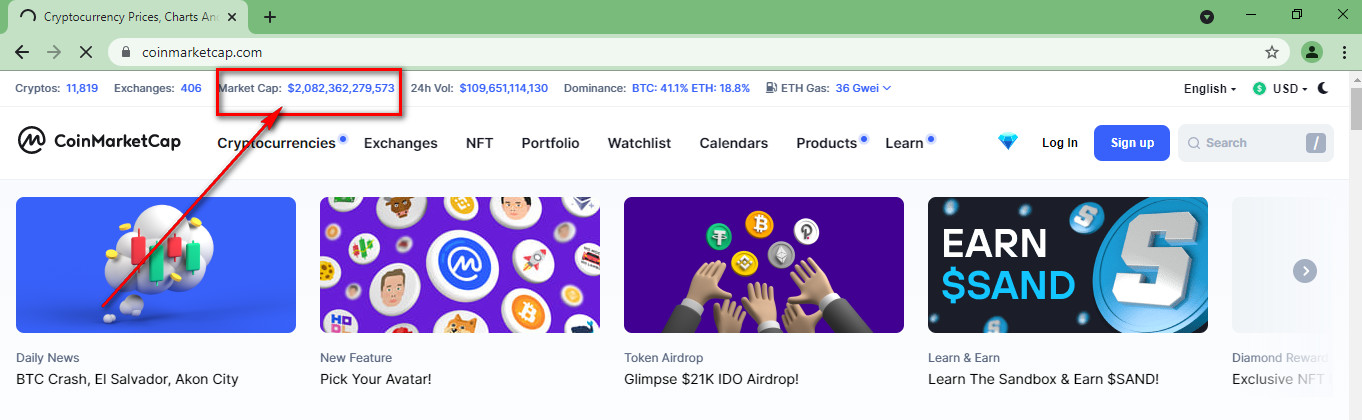Image resolution: width=1362 pixels, height=420 pixels.
Task: Expand the English language dropdown
Action: pyautogui.click(x=1210, y=88)
